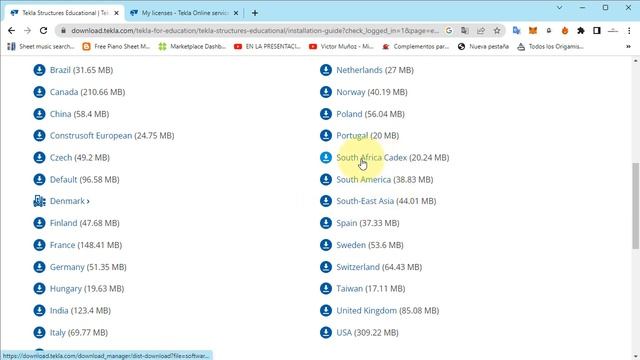Click the download icon beside France
The height and width of the screenshot is (360, 640).
pyautogui.click(x=39, y=245)
